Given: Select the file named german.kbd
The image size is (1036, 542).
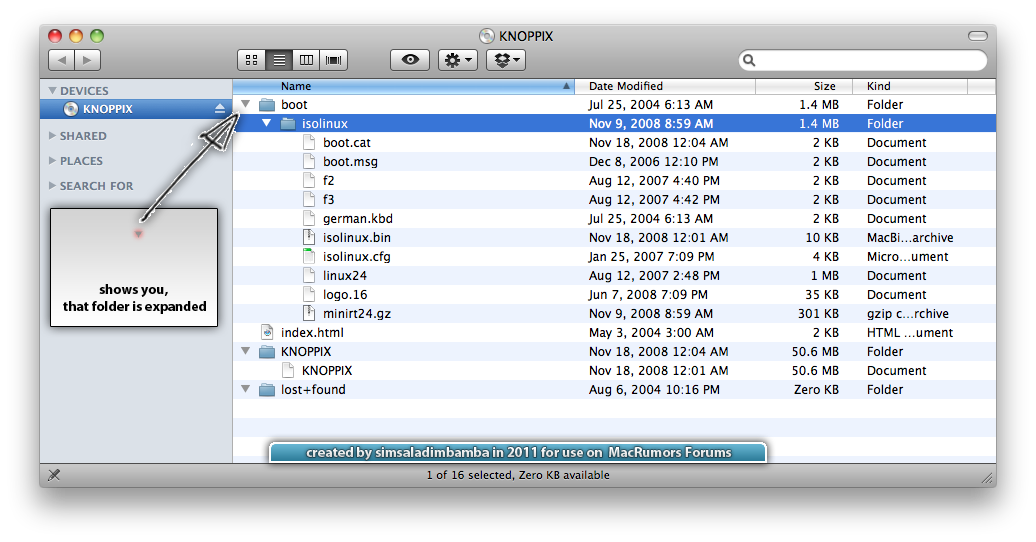Looking at the screenshot, I should (357, 219).
